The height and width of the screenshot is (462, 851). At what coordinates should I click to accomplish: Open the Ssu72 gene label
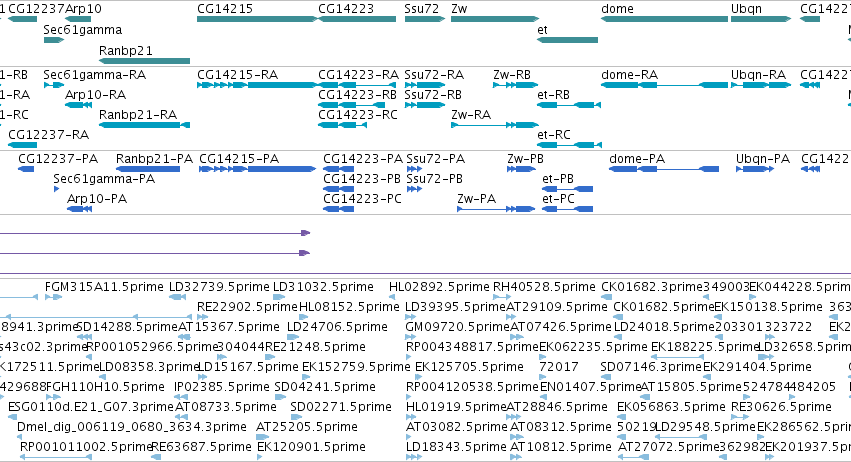[421, 9]
